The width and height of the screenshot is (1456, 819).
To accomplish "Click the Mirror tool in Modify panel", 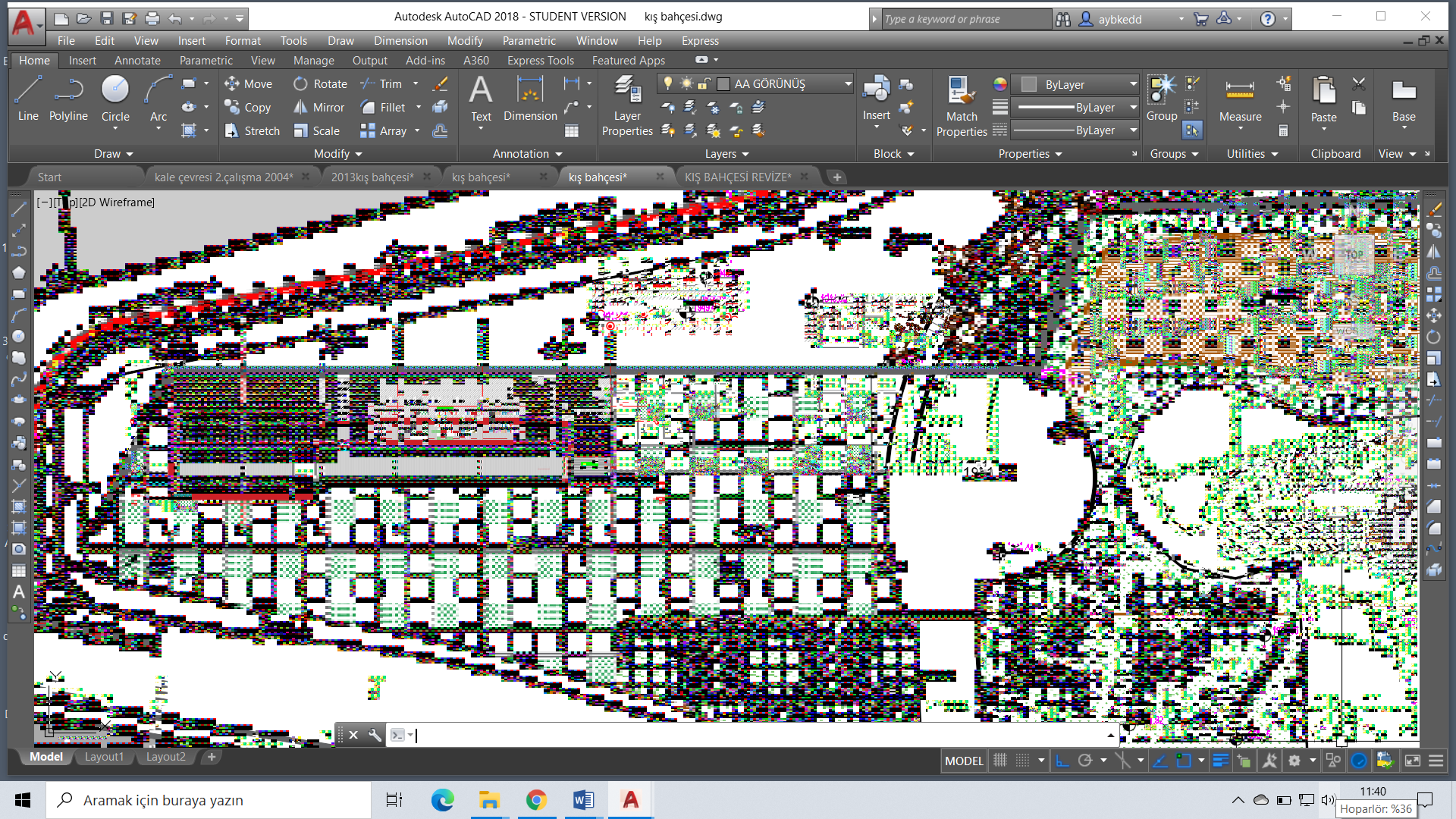I will click(320, 108).
